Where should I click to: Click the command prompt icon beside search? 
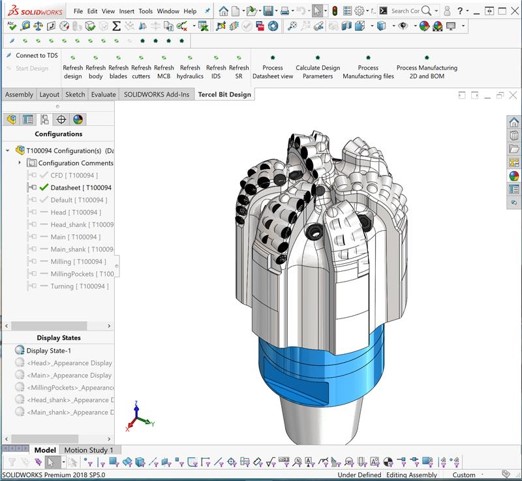pos(383,11)
